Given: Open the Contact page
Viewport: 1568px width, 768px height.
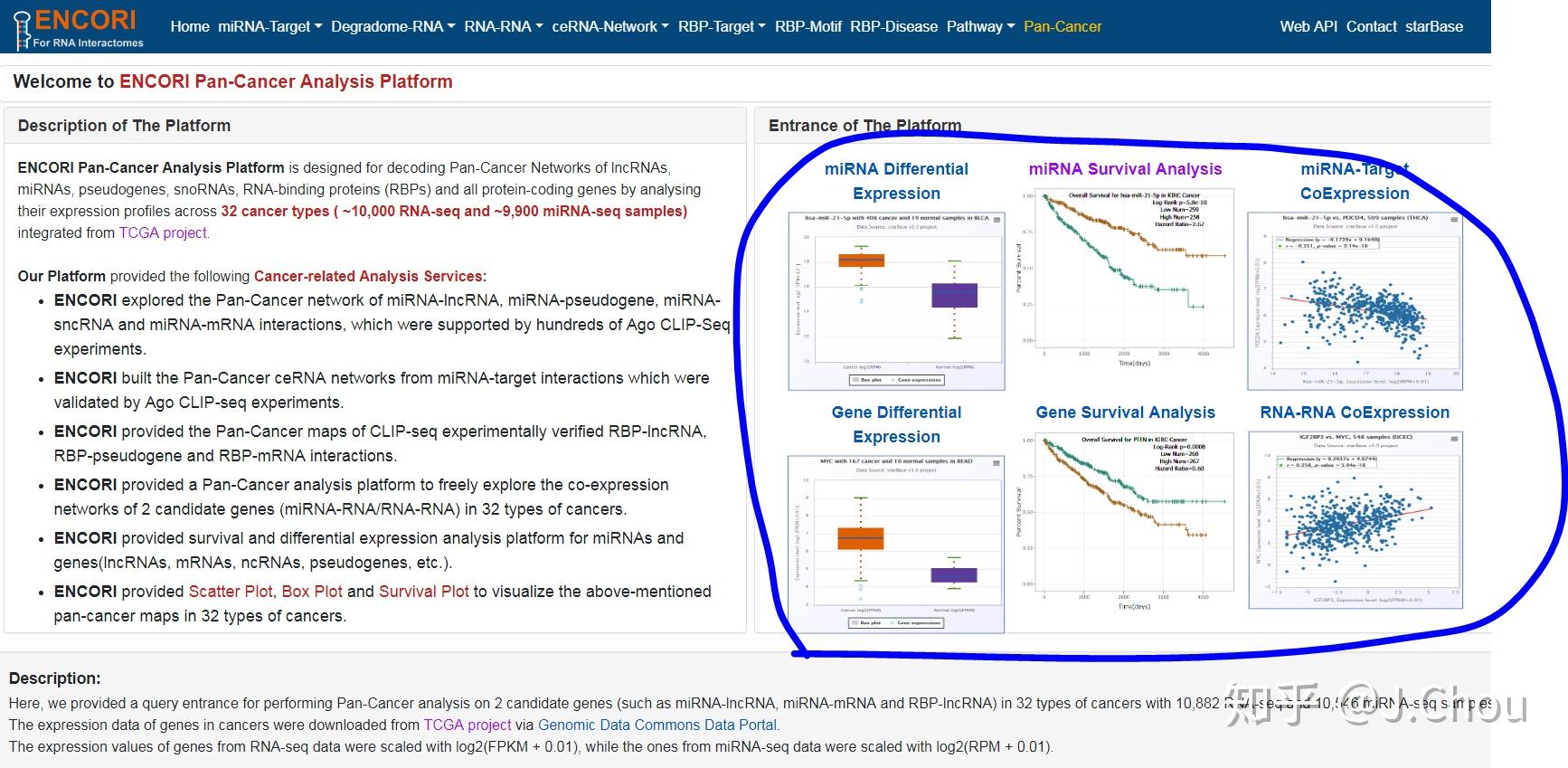Looking at the screenshot, I should [1372, 27].
